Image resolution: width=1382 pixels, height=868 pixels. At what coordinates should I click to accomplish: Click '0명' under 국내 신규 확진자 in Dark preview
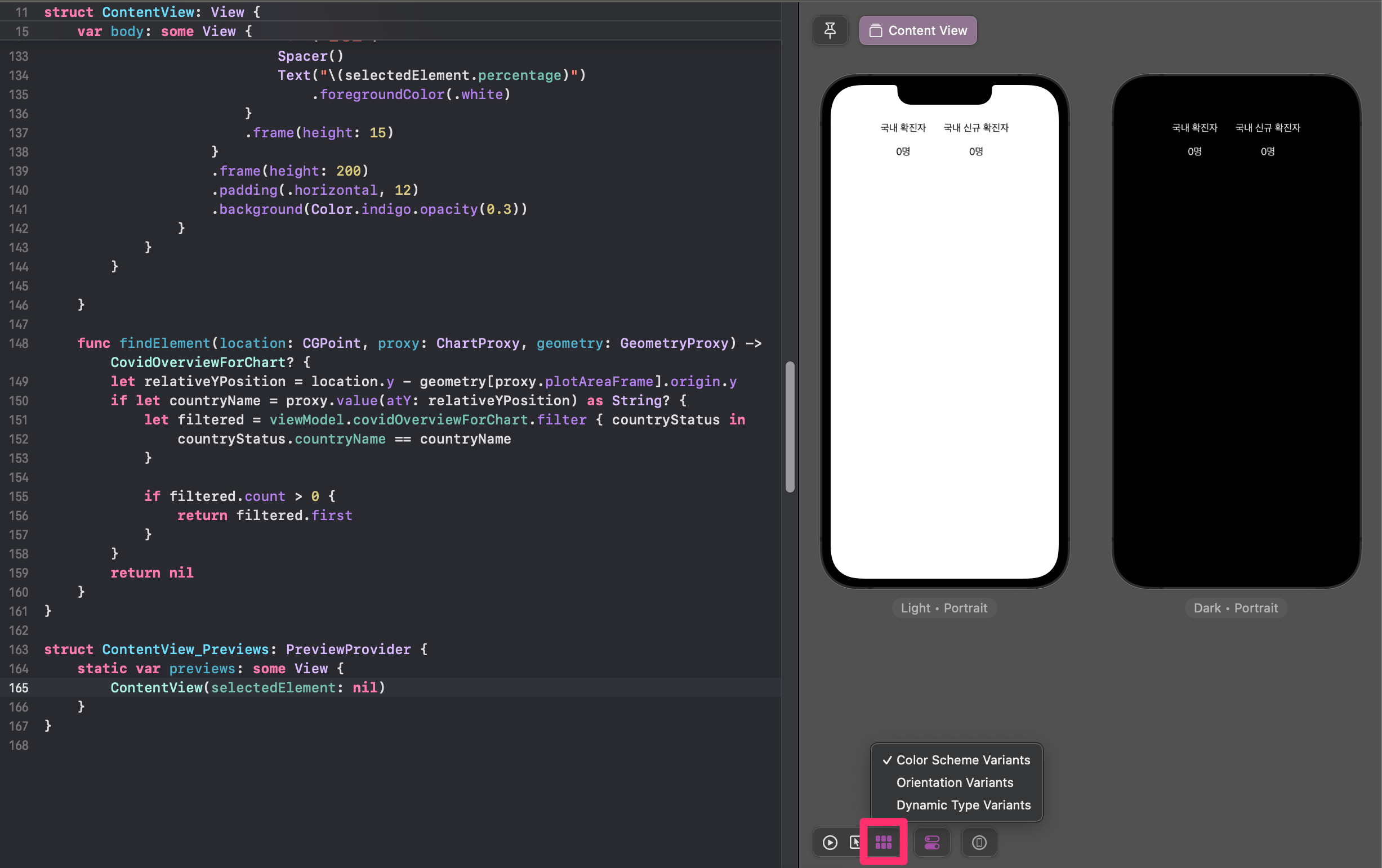(x=1267, y=151)
